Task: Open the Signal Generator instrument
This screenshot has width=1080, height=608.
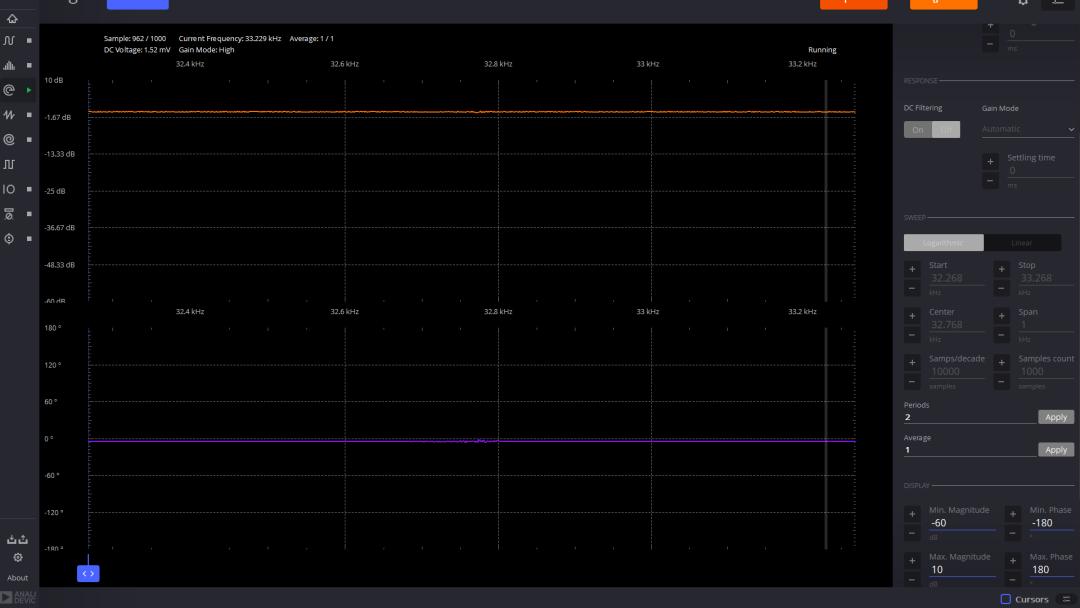Action: click(9, 115)
